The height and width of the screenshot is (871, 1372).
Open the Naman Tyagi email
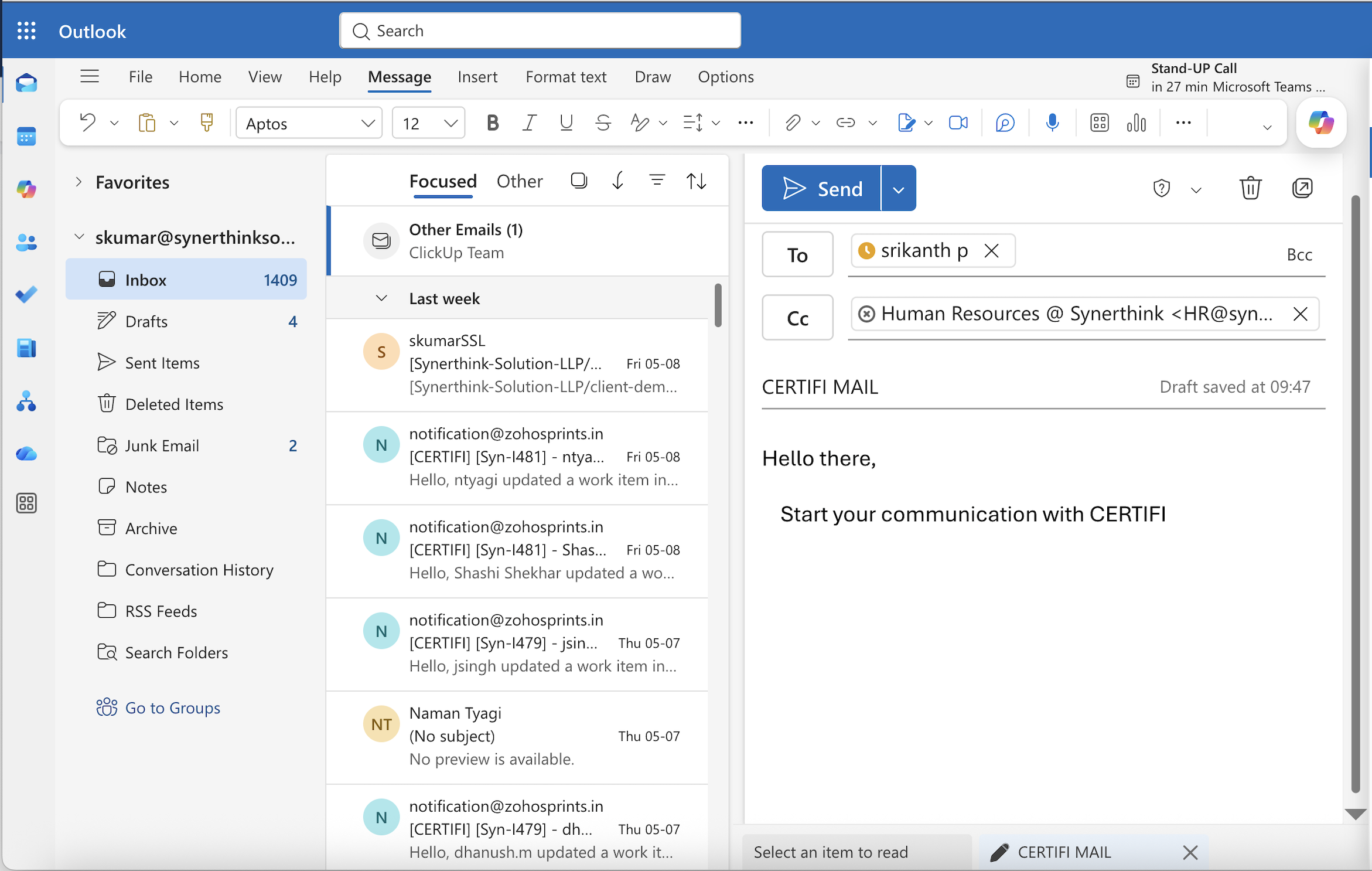[517, 737]
